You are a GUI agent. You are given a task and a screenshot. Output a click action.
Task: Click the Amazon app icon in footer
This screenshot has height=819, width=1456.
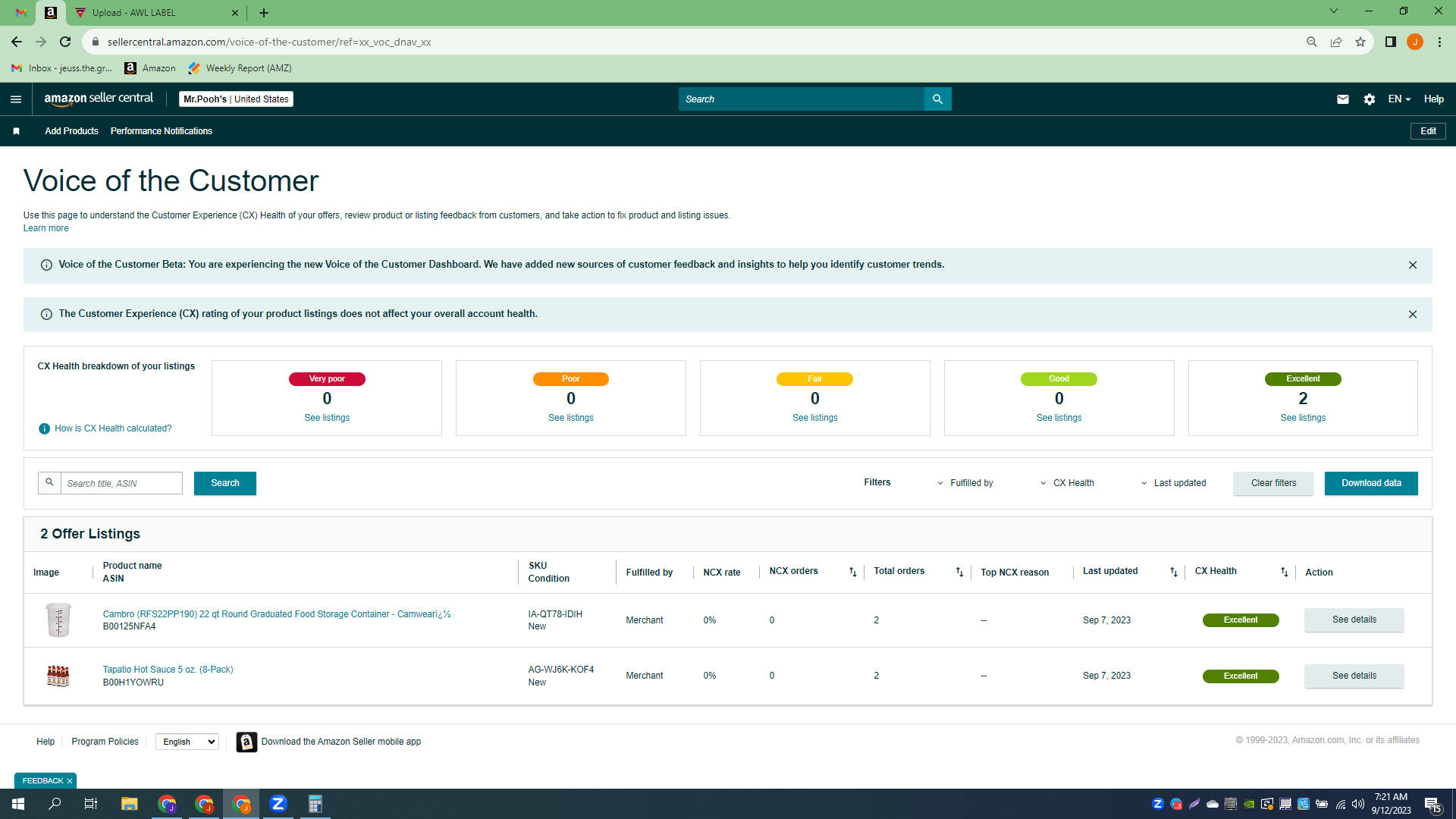pyautogui.click(x=246, y=742)
